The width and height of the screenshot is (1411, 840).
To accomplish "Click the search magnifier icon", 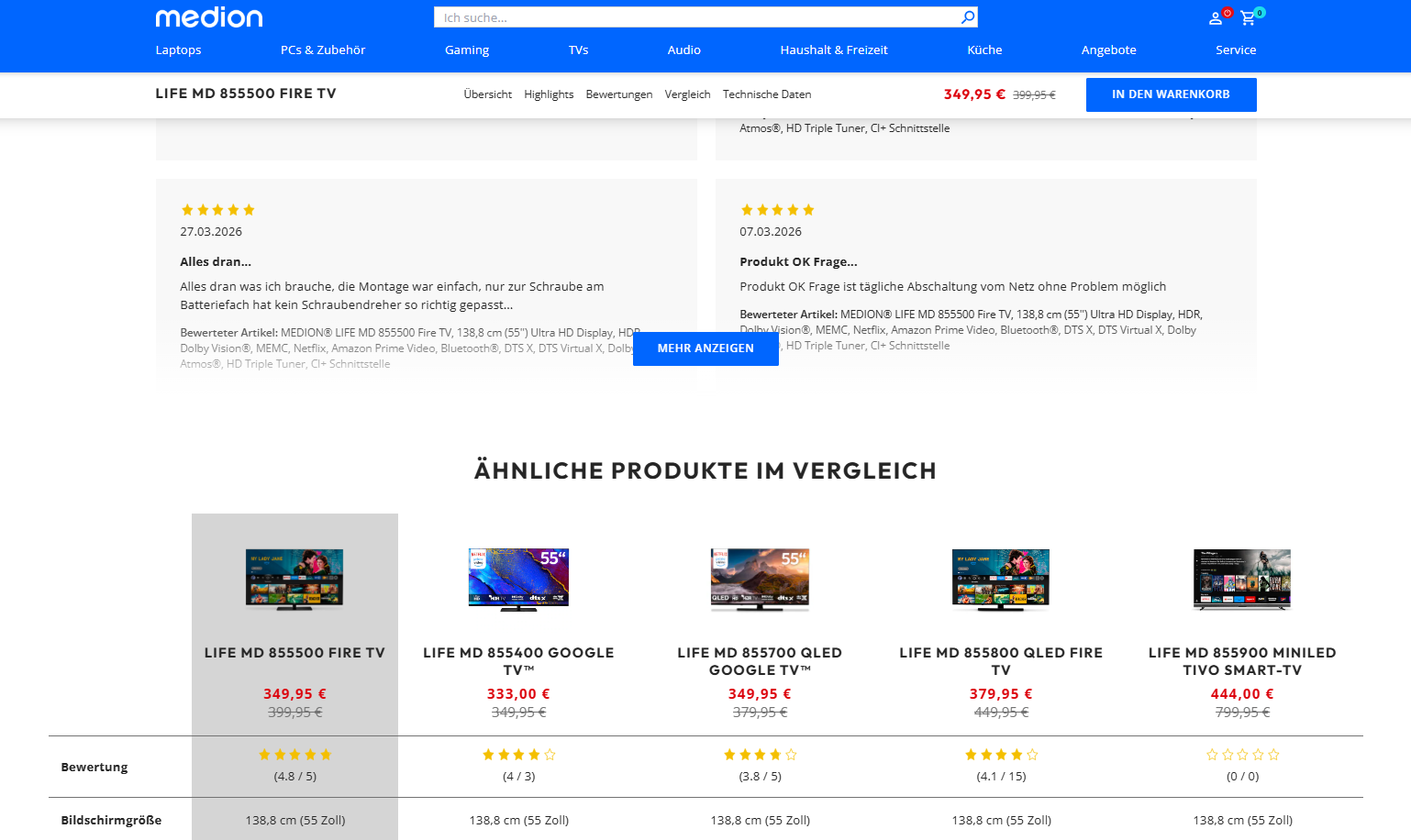I will coord(968,17).
